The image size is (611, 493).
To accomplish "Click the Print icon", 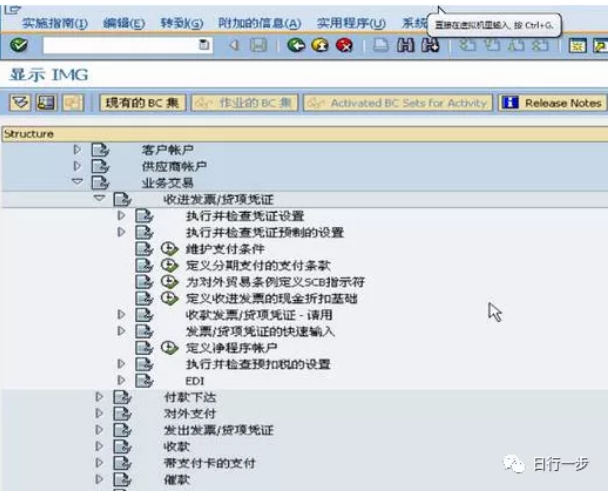I will [380, 46].
